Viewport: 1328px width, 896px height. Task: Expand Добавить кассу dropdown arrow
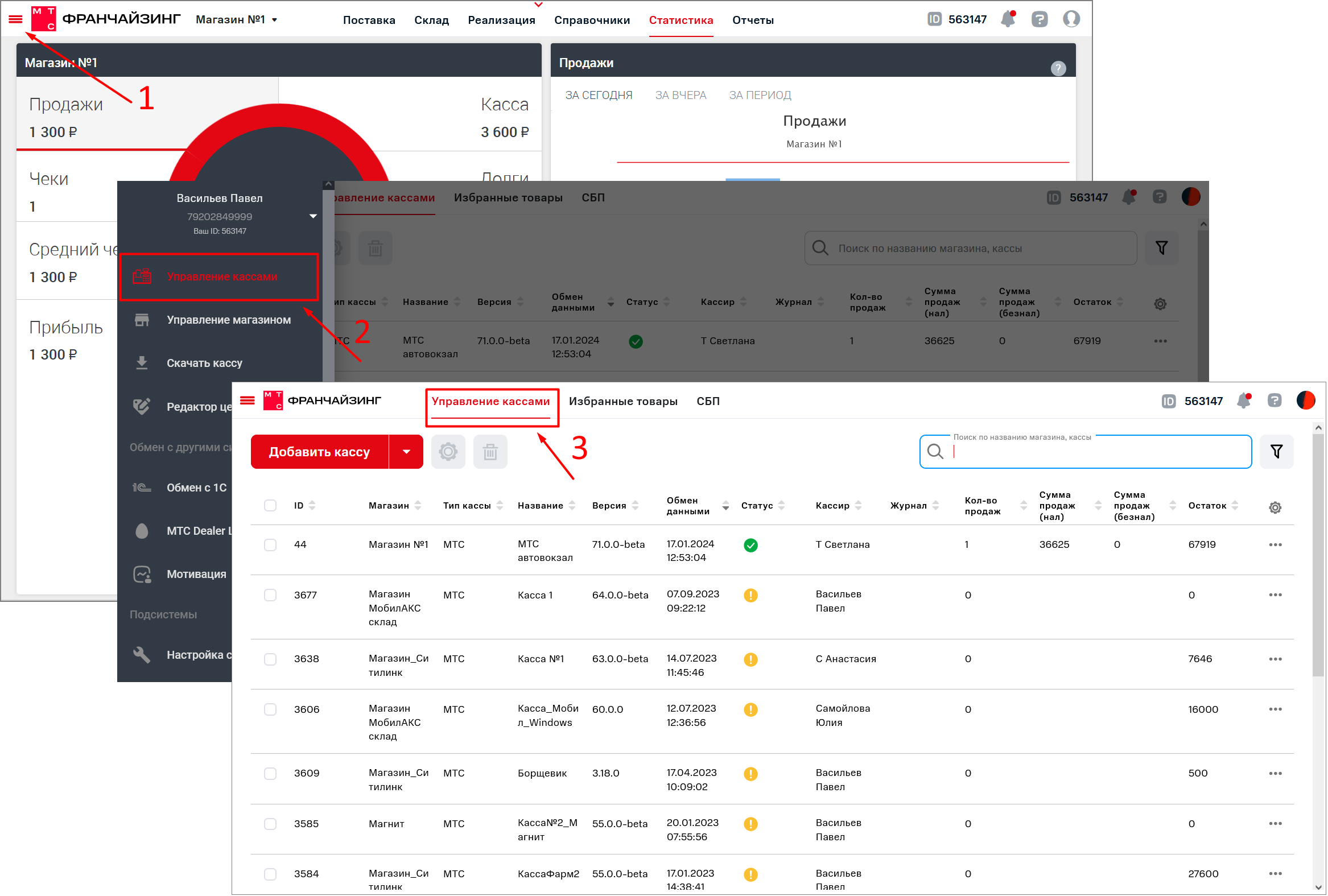(x=407, y=453)
